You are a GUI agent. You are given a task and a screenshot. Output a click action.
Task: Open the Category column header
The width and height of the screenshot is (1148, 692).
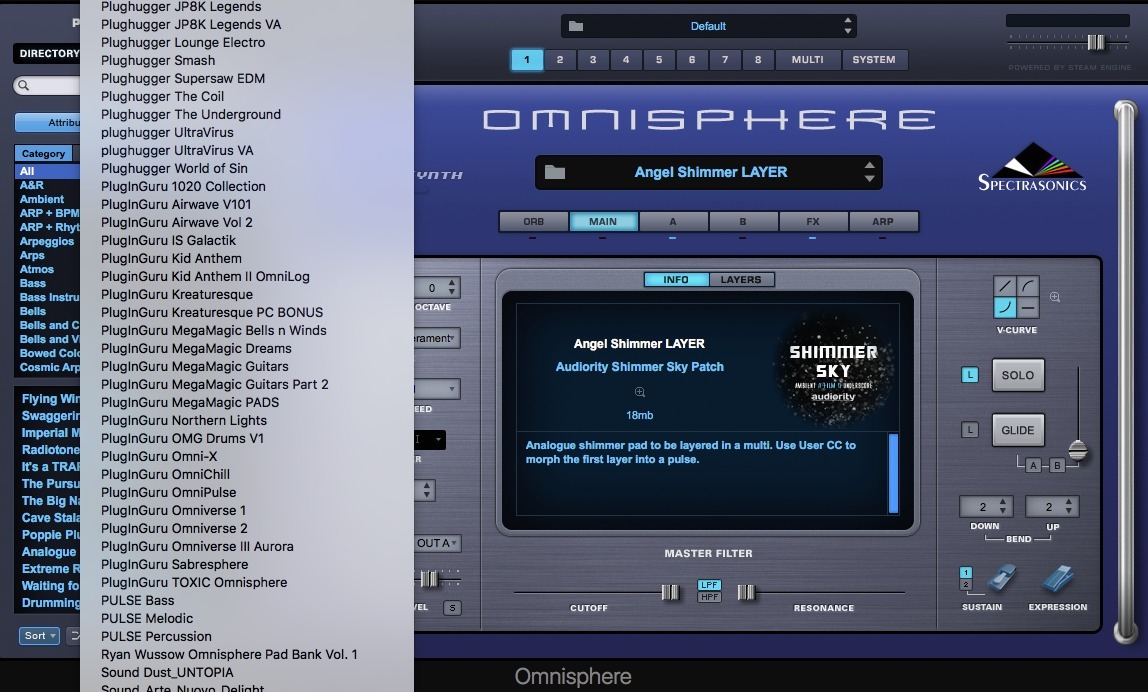pos(43,154)
